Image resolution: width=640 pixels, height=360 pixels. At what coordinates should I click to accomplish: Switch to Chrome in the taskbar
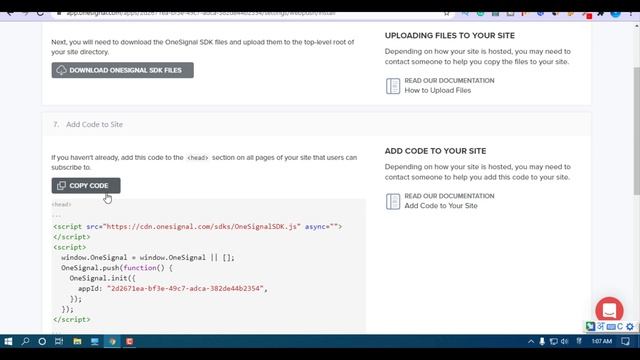[x=112, y=341]
